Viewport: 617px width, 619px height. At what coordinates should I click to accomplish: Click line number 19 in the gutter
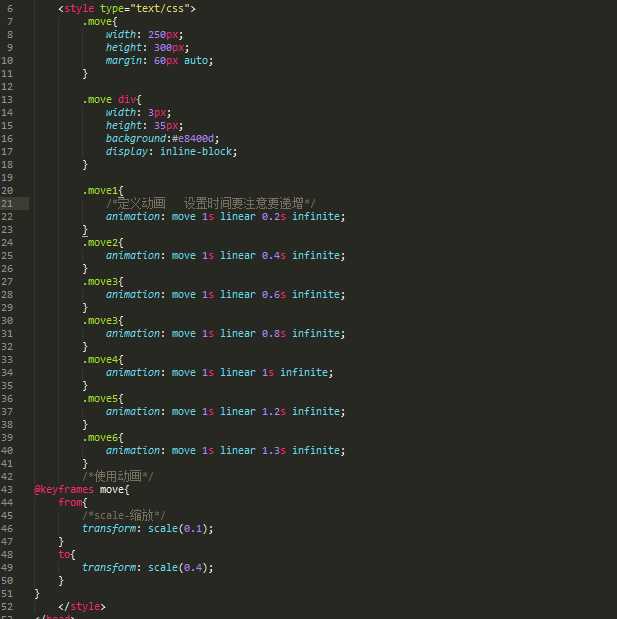(x=7, y=178)
